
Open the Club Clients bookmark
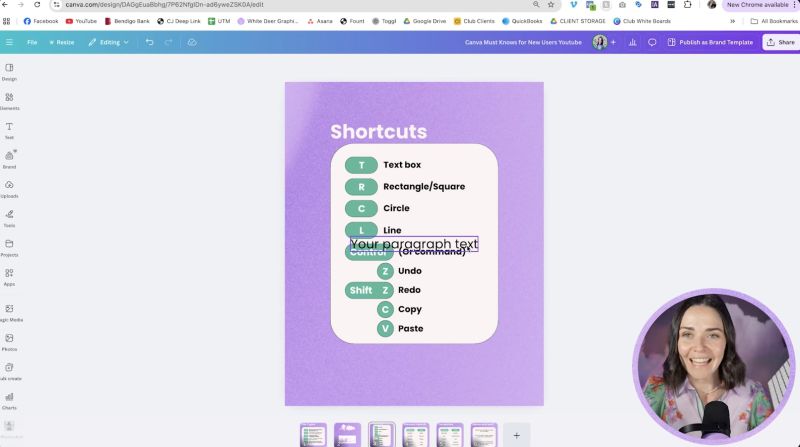(x=474, y=21)
